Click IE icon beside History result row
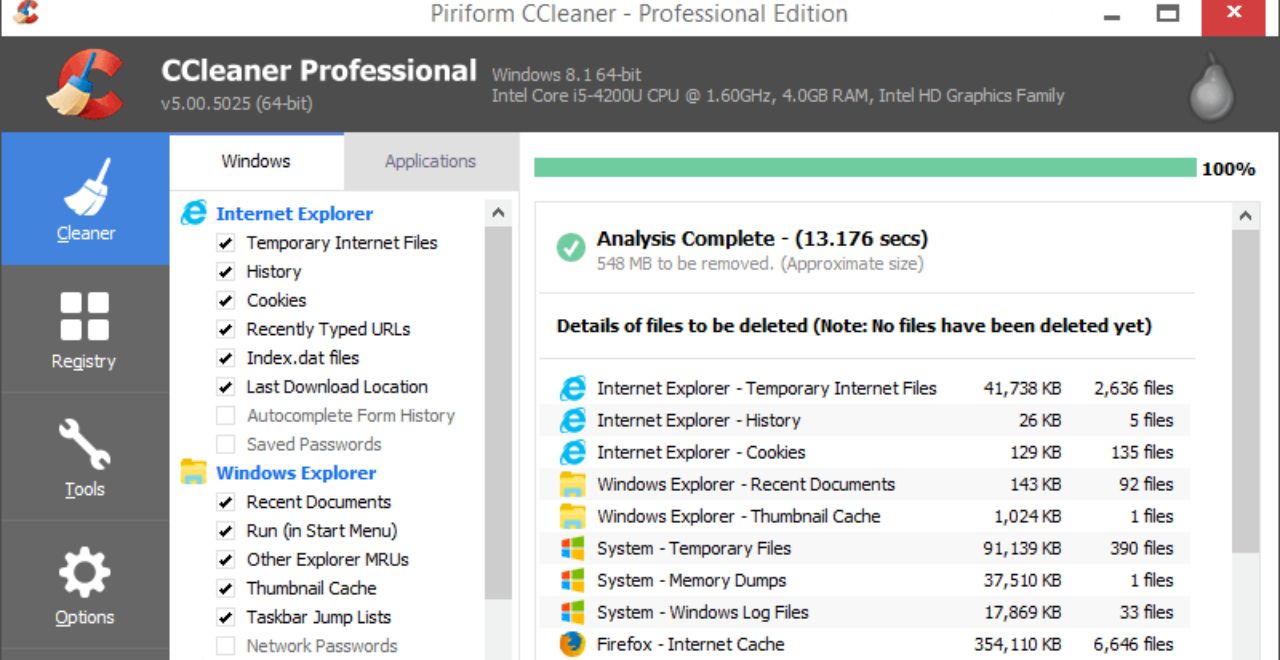Image resolution: width=1280 pixels, height=660 pixels. click(x=572, y=420)
